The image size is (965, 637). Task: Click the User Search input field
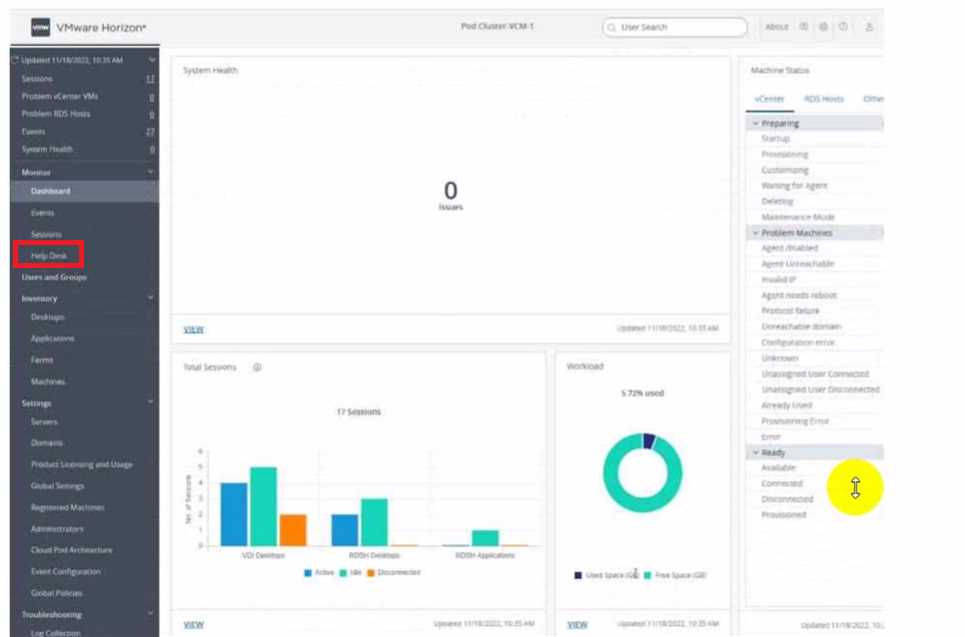[x=680, y=27]
